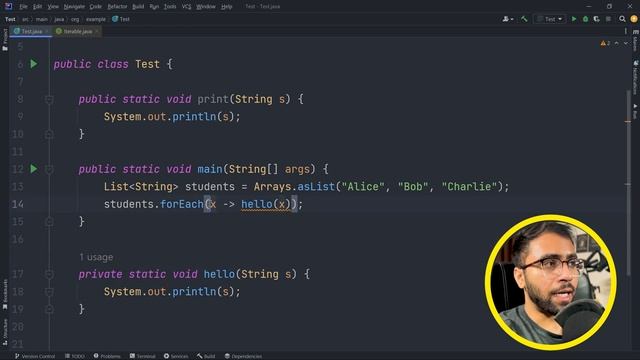Open the Notifications tool window
The width and height of the screenshot is (640, 360).
click(636, 78)
